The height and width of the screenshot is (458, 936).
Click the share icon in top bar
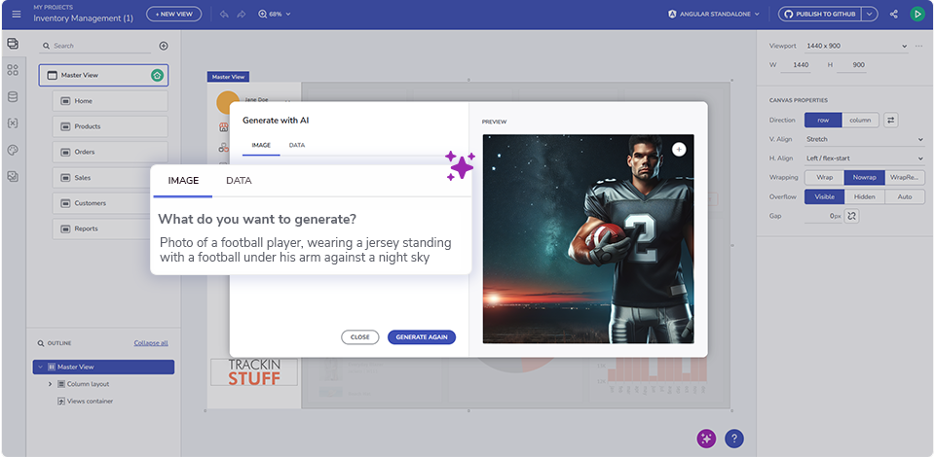(893, 14)
